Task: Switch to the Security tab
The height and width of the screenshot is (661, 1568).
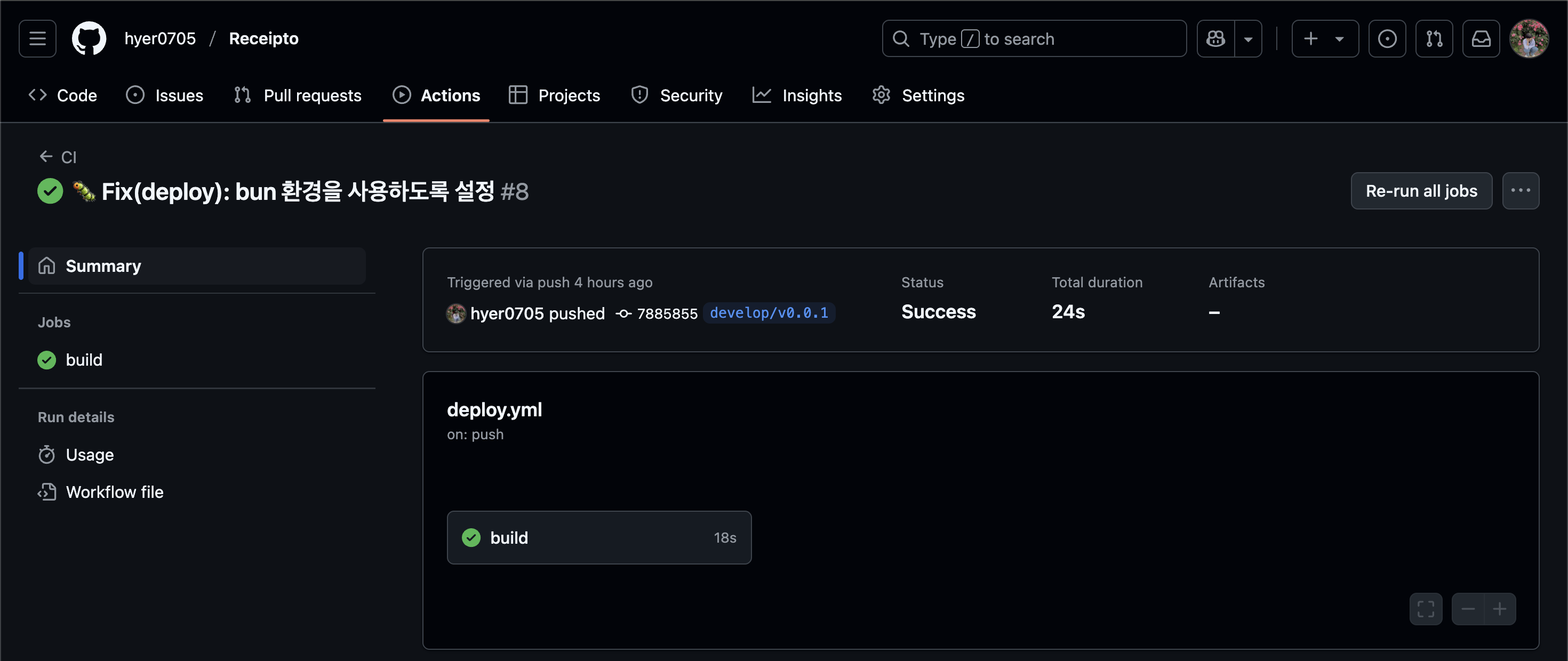Action: [676, 95]
